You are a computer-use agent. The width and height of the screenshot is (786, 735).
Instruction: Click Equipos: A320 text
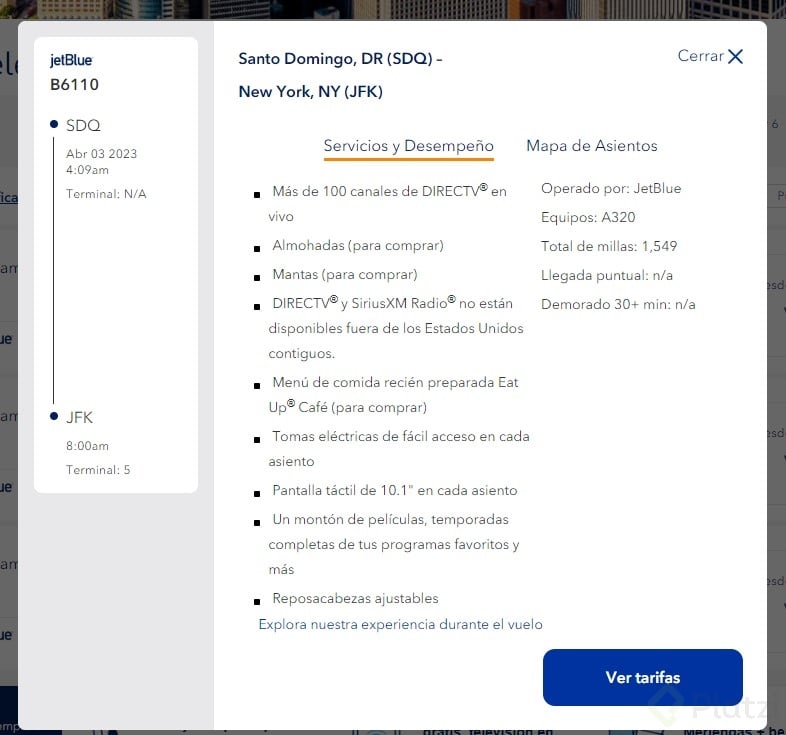coord(588,217)
